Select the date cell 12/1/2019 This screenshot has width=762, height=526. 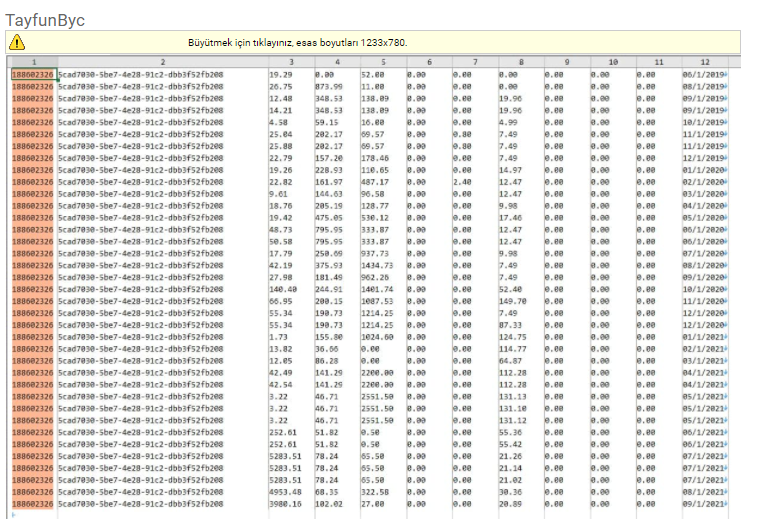click(705, 158)
